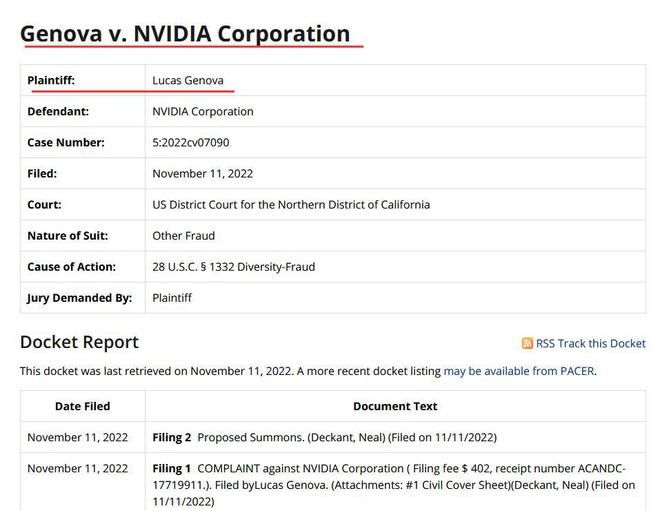The height and width of the screenshot is (511, 660).
Task: Click the Other Fraud value
Action: pyautogui.click(x=184, y=236)
